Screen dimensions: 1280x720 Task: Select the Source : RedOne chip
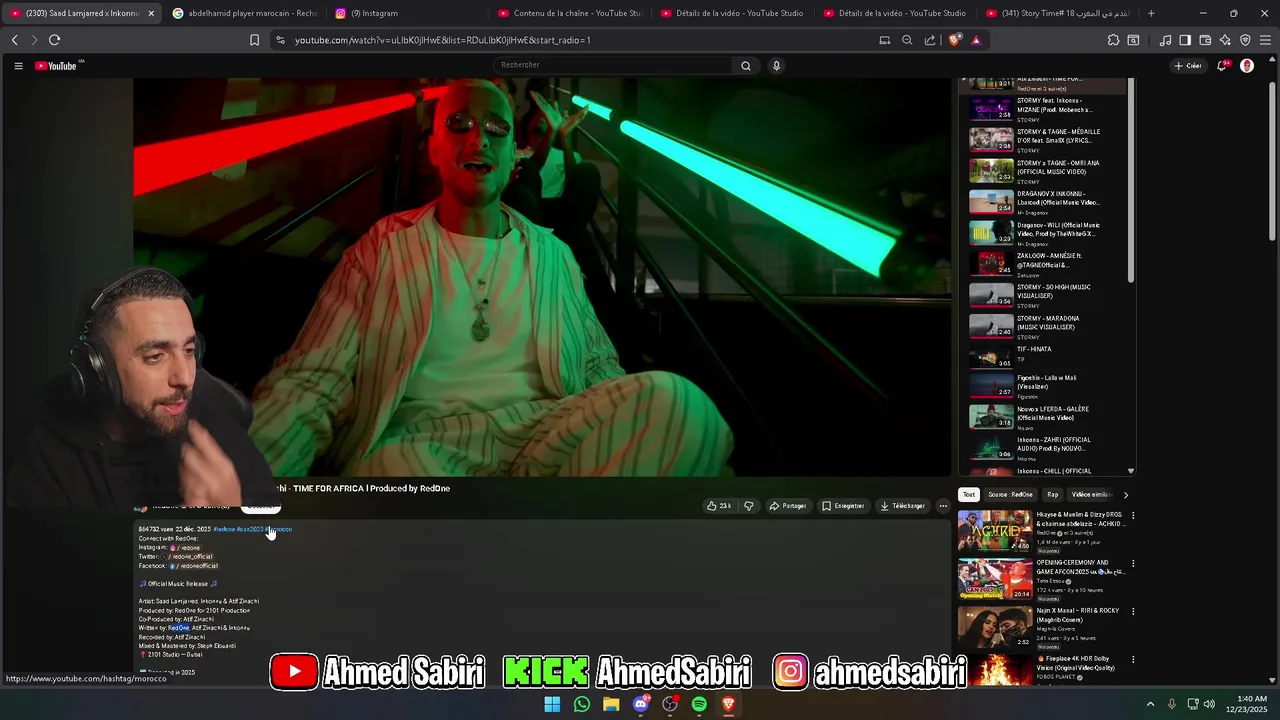point(1010,495)
